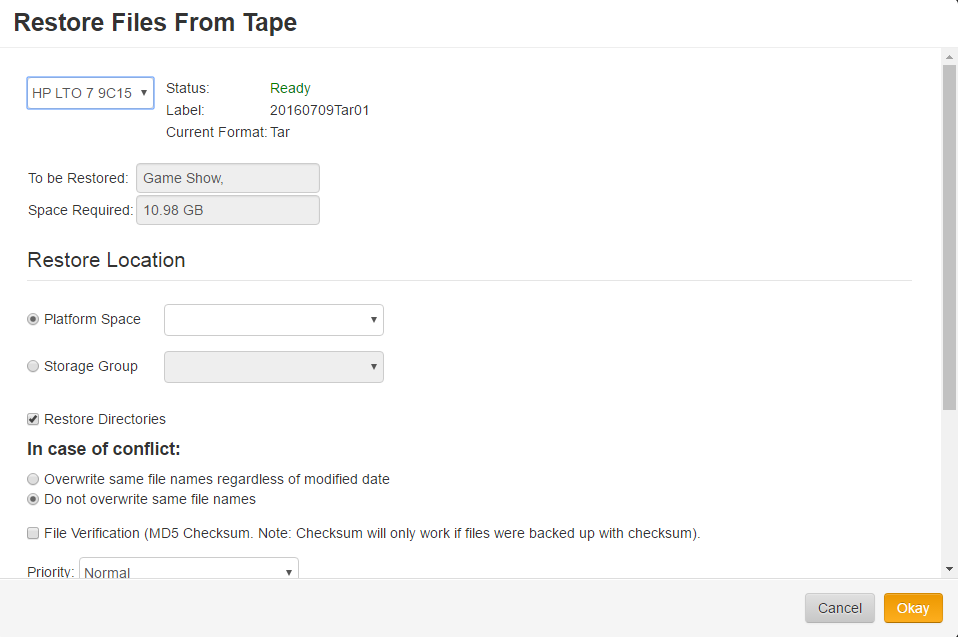This screenshot has width=958, height=637.
Task: Click the vertical scrollbar thumb
Action: tap(949, 237)
